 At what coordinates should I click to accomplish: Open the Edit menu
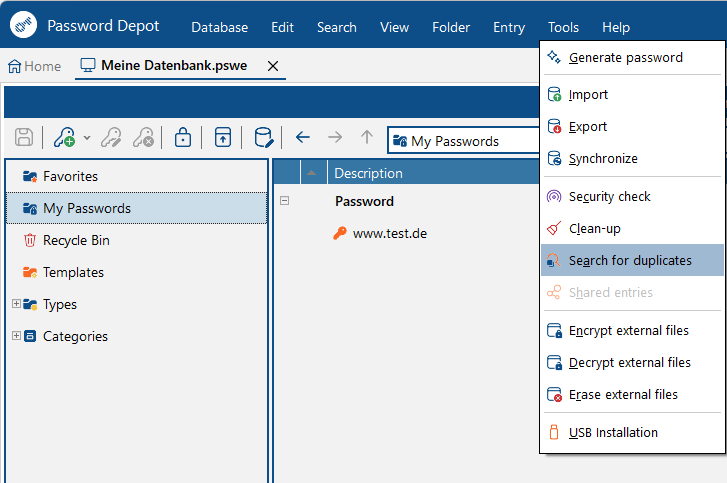click(282, 27)
